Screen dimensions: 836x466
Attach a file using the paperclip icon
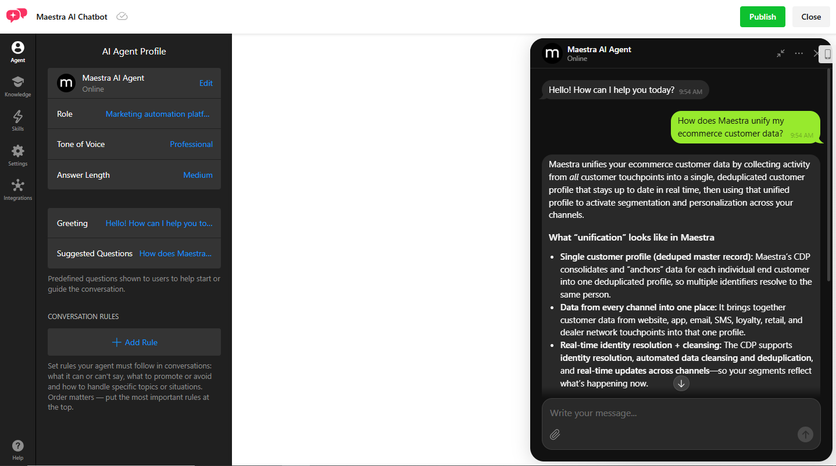(x=555, y=435)
